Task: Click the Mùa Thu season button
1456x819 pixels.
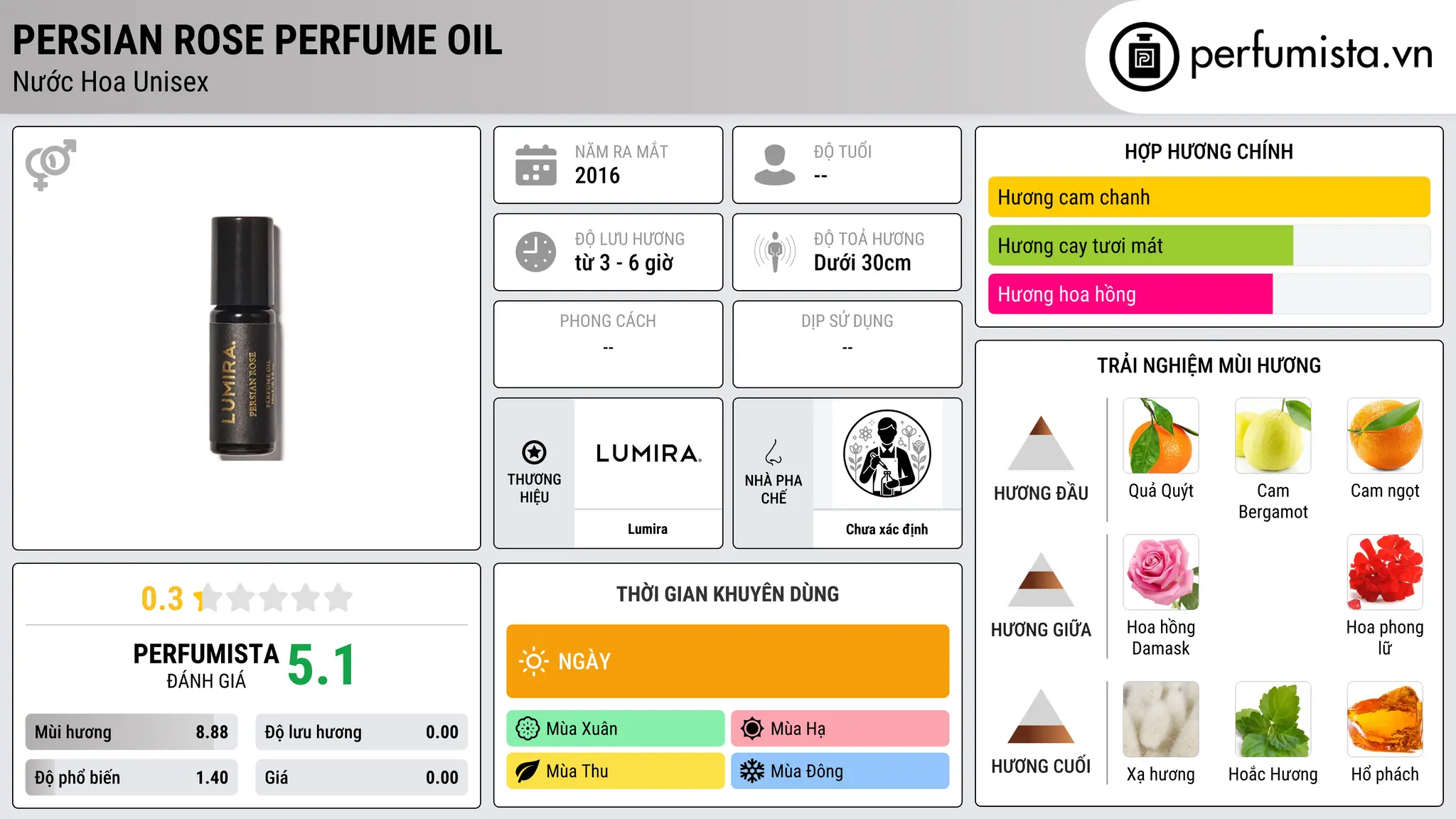Action: pyautogui.click(x=615, y=771)
